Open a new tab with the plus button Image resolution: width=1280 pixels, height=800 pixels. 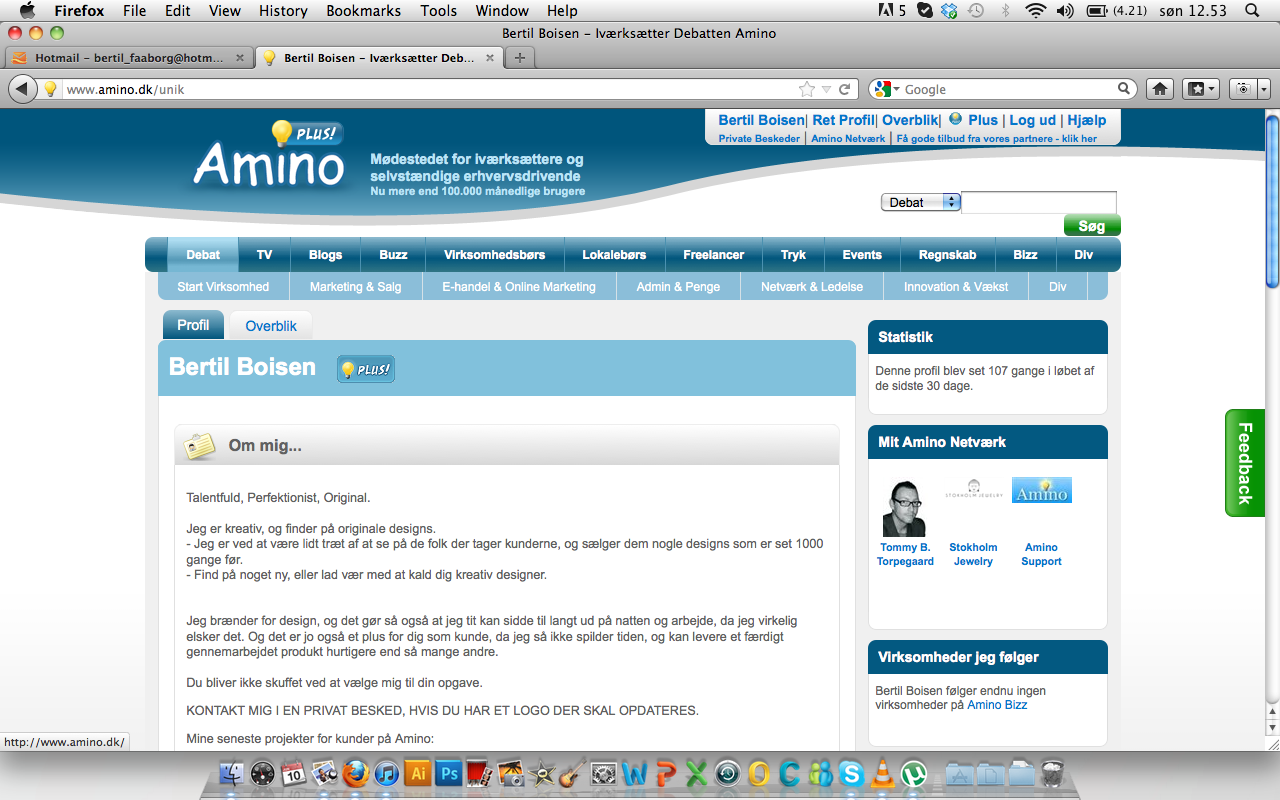tap(519, 58)
